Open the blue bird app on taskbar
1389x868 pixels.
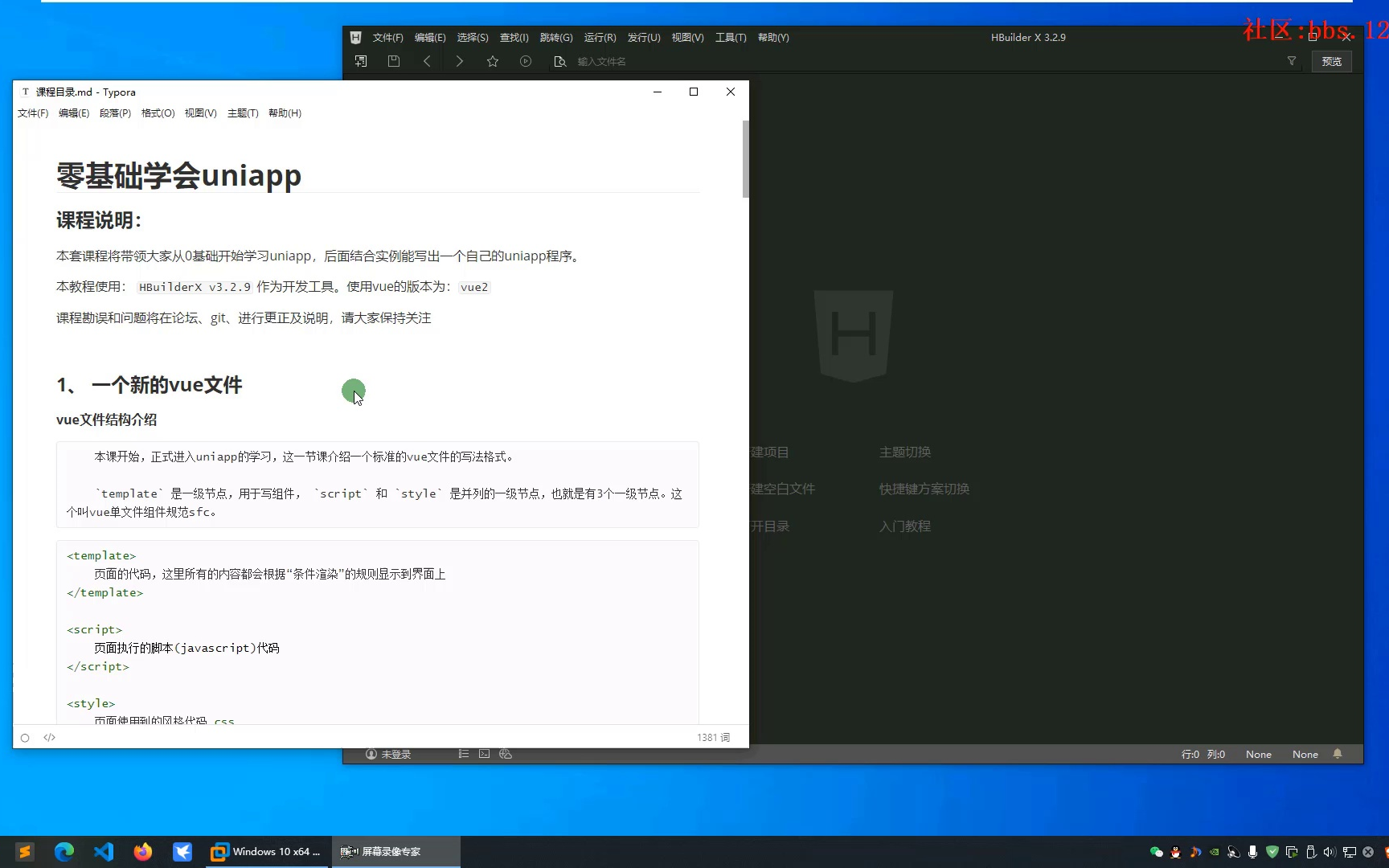(x=182, y=852)
